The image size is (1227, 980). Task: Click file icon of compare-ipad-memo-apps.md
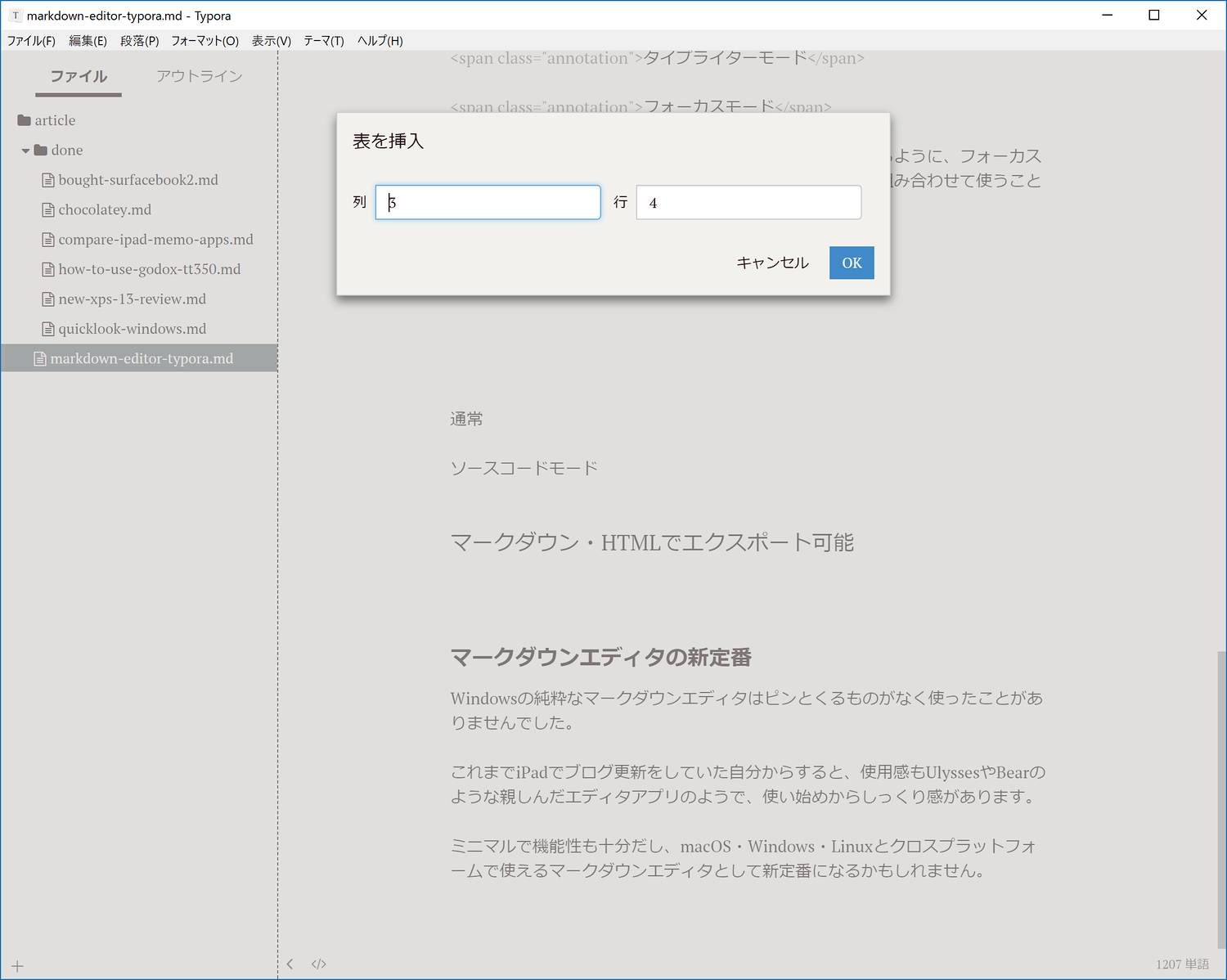[x=48, y=241]
